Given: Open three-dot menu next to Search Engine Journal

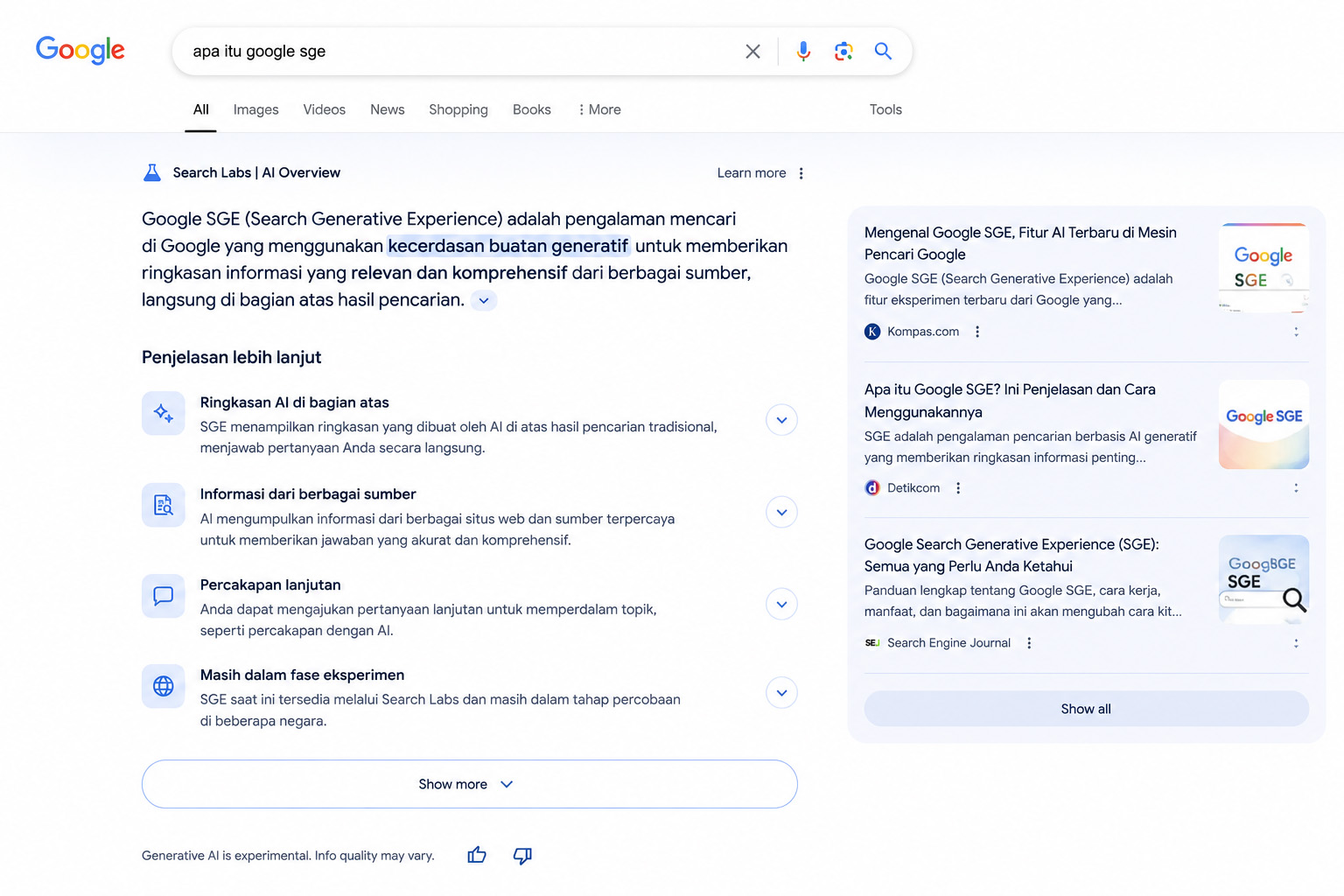Looking at the screenshot, I should pyautogui.click(x=1029, y=643).
